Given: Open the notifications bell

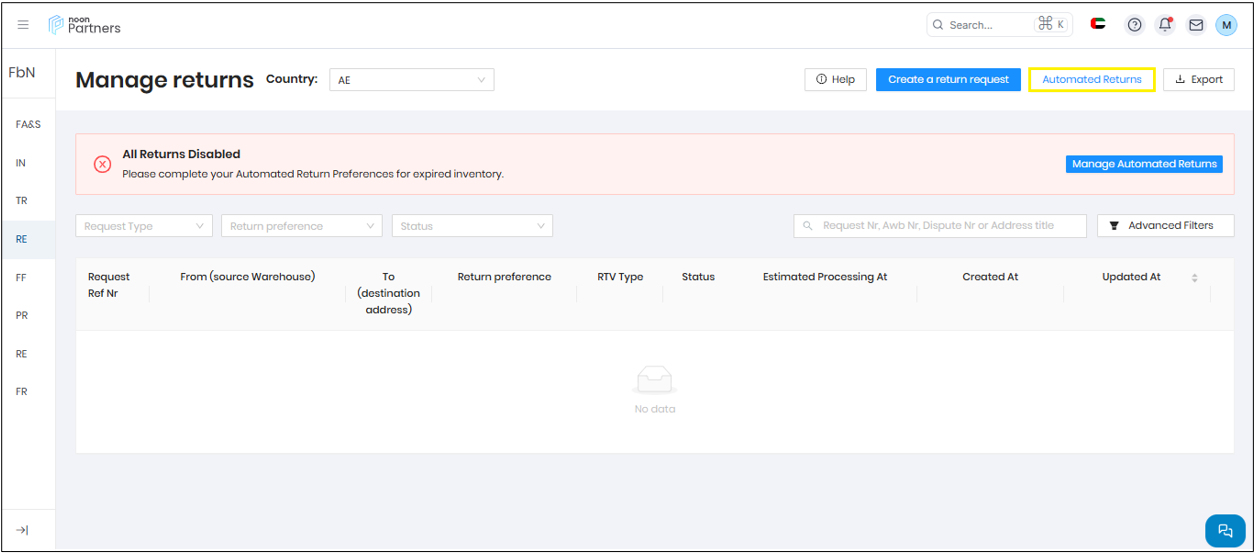Looking at the screenshot, I should [1165, 25].
